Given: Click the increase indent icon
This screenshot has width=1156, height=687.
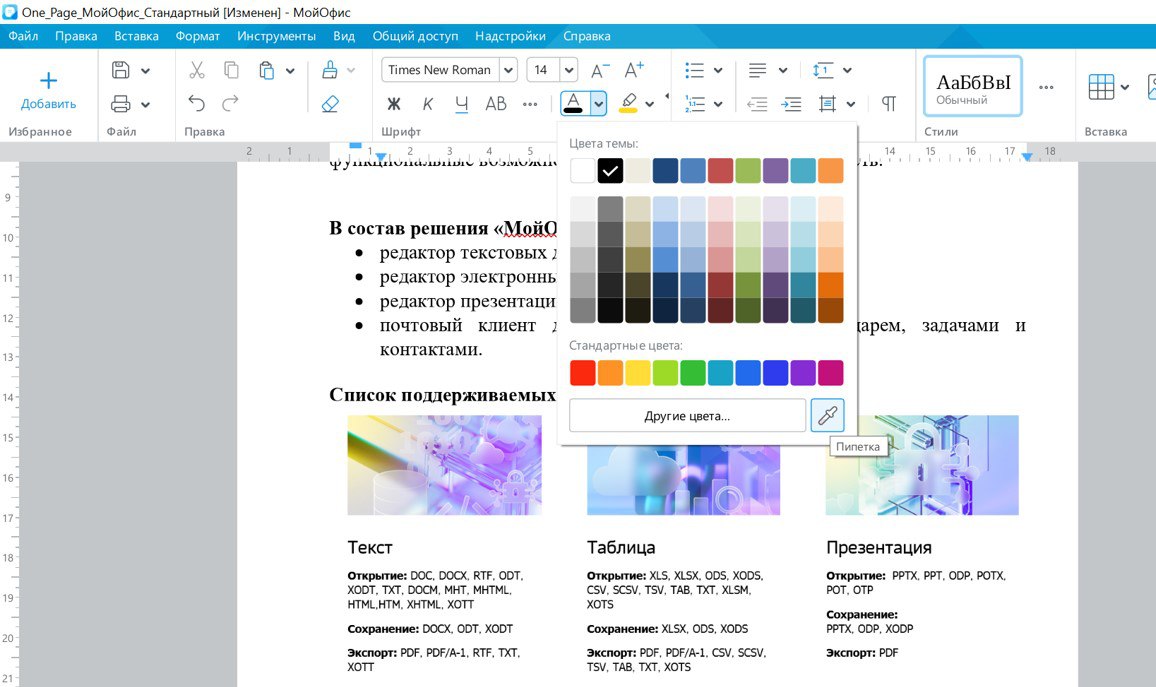Looking at the screenshot, I should click(791, 103).
